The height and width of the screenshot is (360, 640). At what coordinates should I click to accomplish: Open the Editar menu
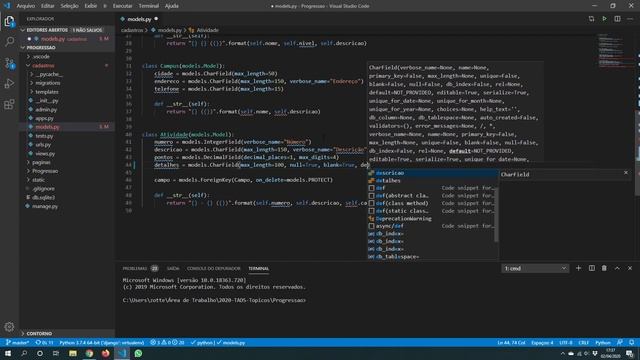pyautogui.click(x=47, y=6)
